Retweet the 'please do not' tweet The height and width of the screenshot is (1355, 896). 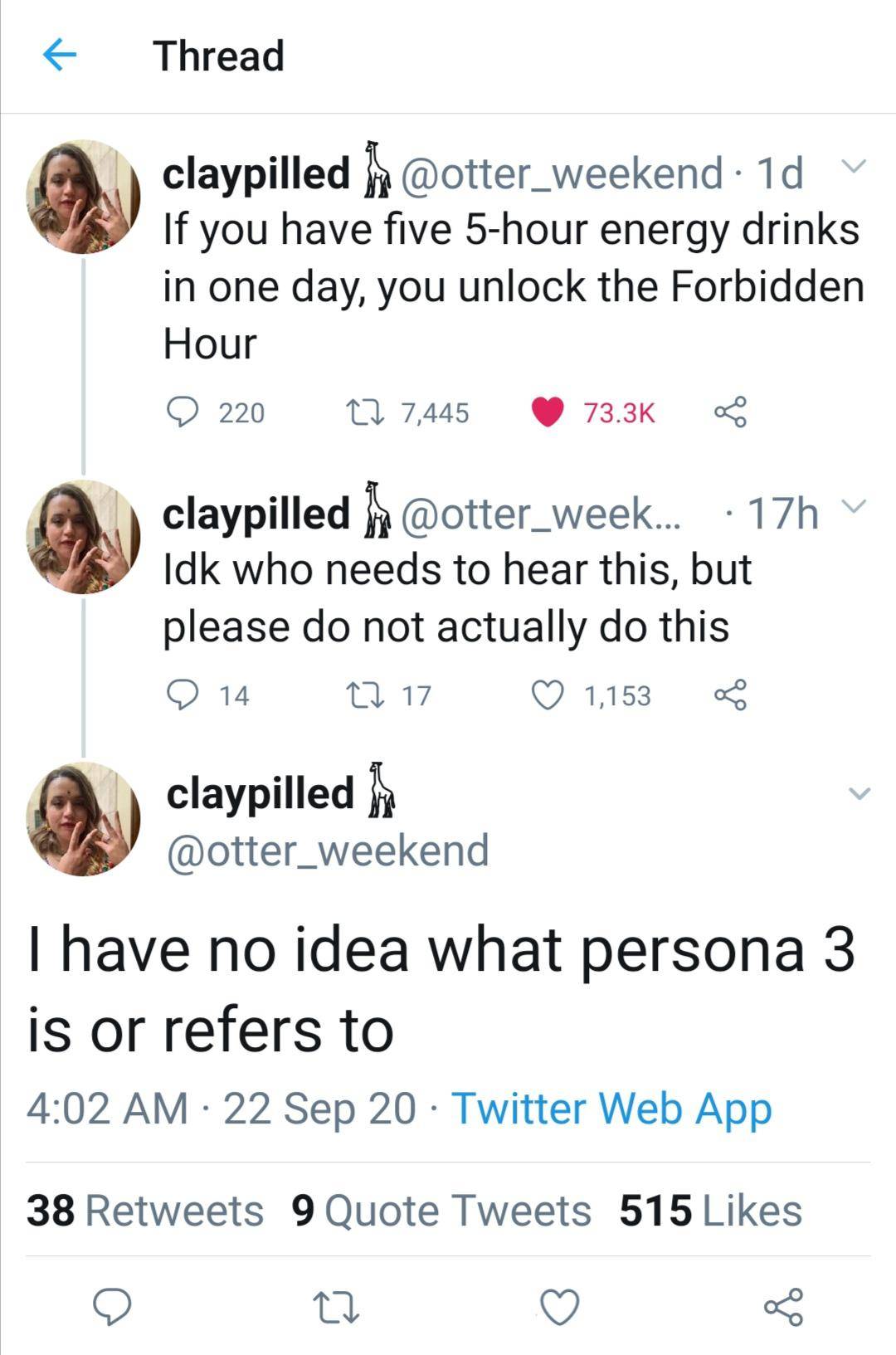[363, 695]
